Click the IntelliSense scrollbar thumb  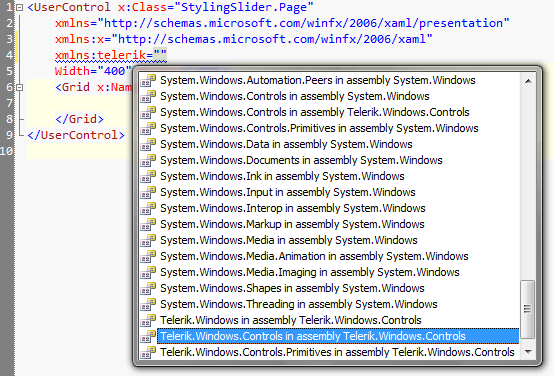point(528,309)
